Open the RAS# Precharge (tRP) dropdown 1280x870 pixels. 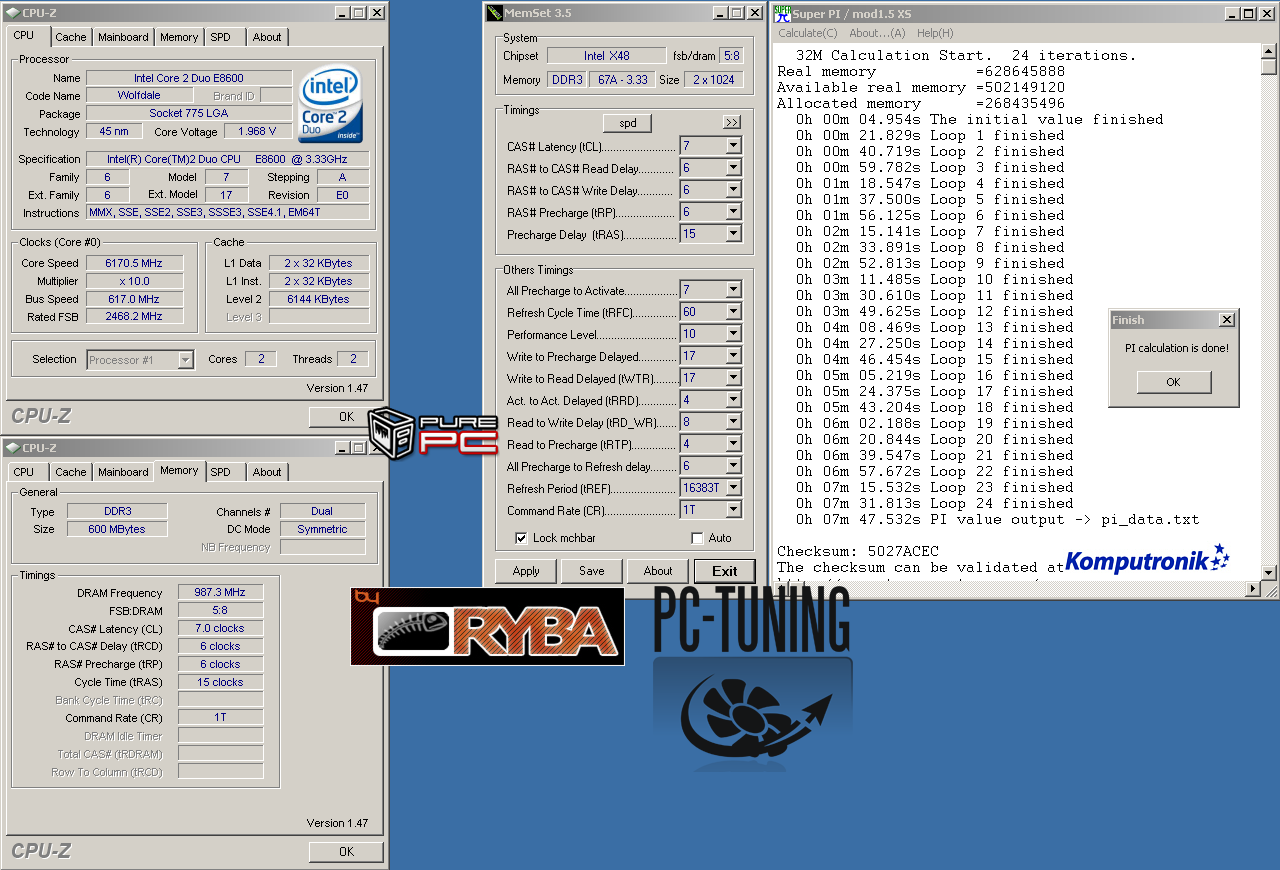[734, 212]
